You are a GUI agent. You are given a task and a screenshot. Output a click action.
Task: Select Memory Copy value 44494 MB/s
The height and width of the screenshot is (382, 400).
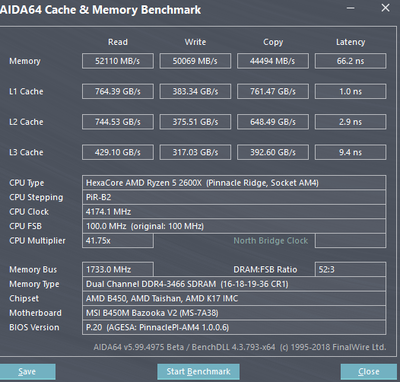273,61
